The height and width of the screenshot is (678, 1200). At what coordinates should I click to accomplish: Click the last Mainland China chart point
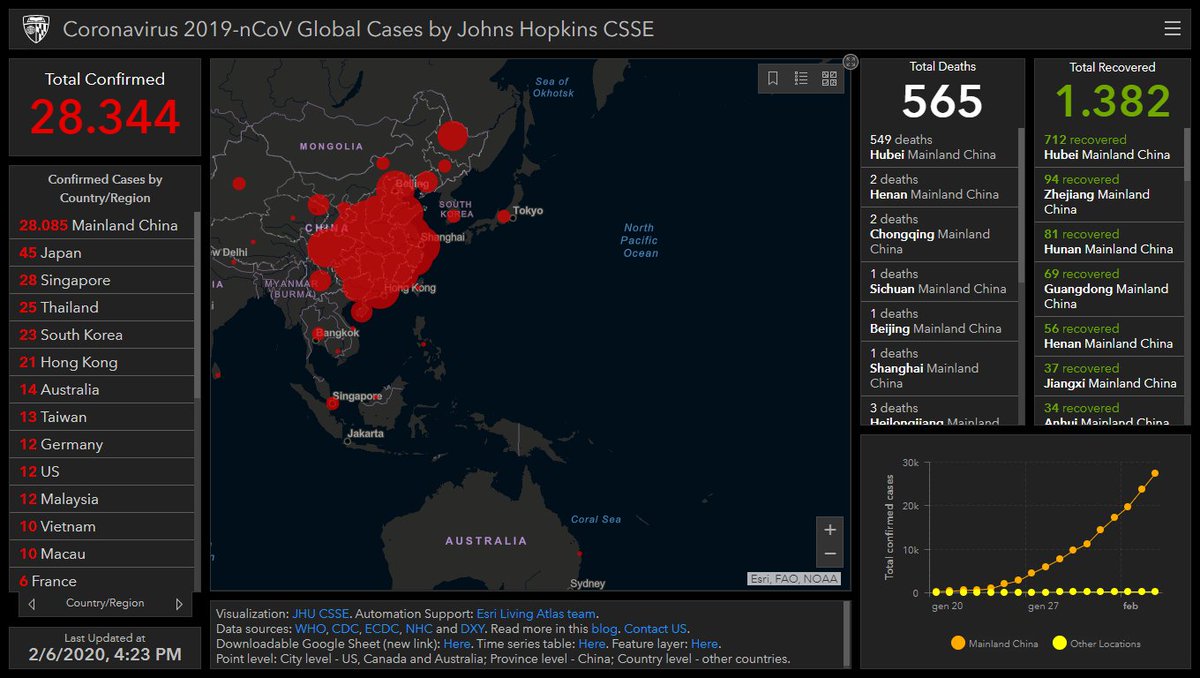tap(1155, 473)
